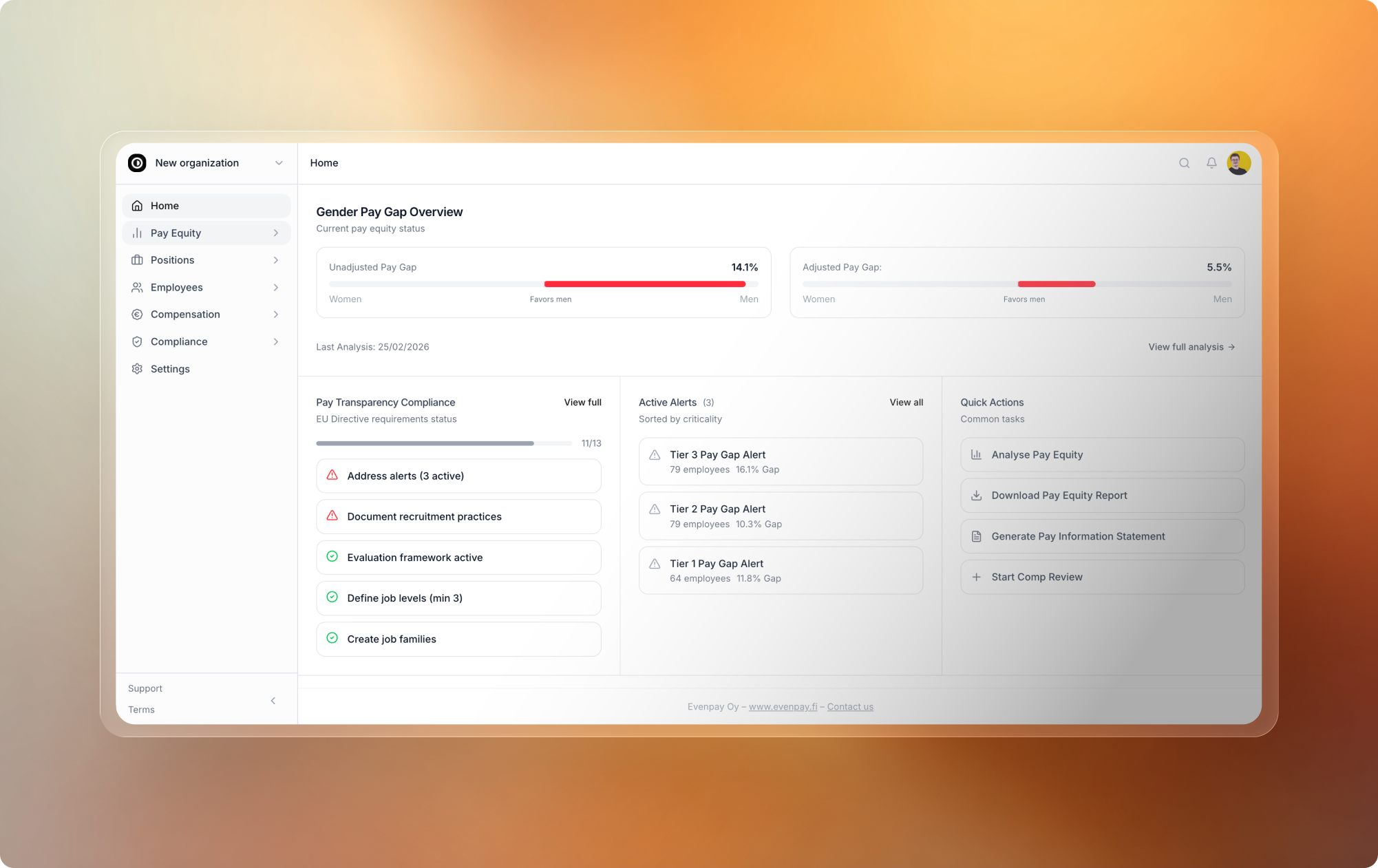
Task: Select the Pay Equity sidebar icon
Action: (137, 233)
